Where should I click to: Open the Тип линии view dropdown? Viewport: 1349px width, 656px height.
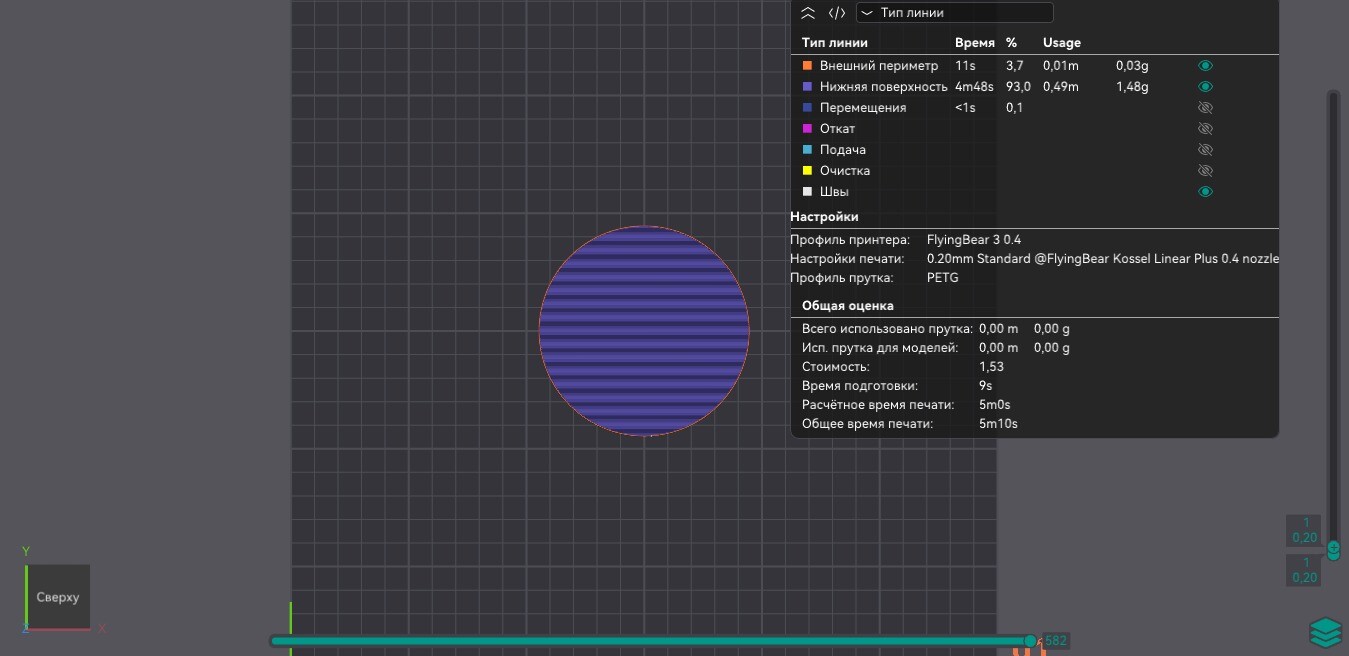tap(954, 13)
